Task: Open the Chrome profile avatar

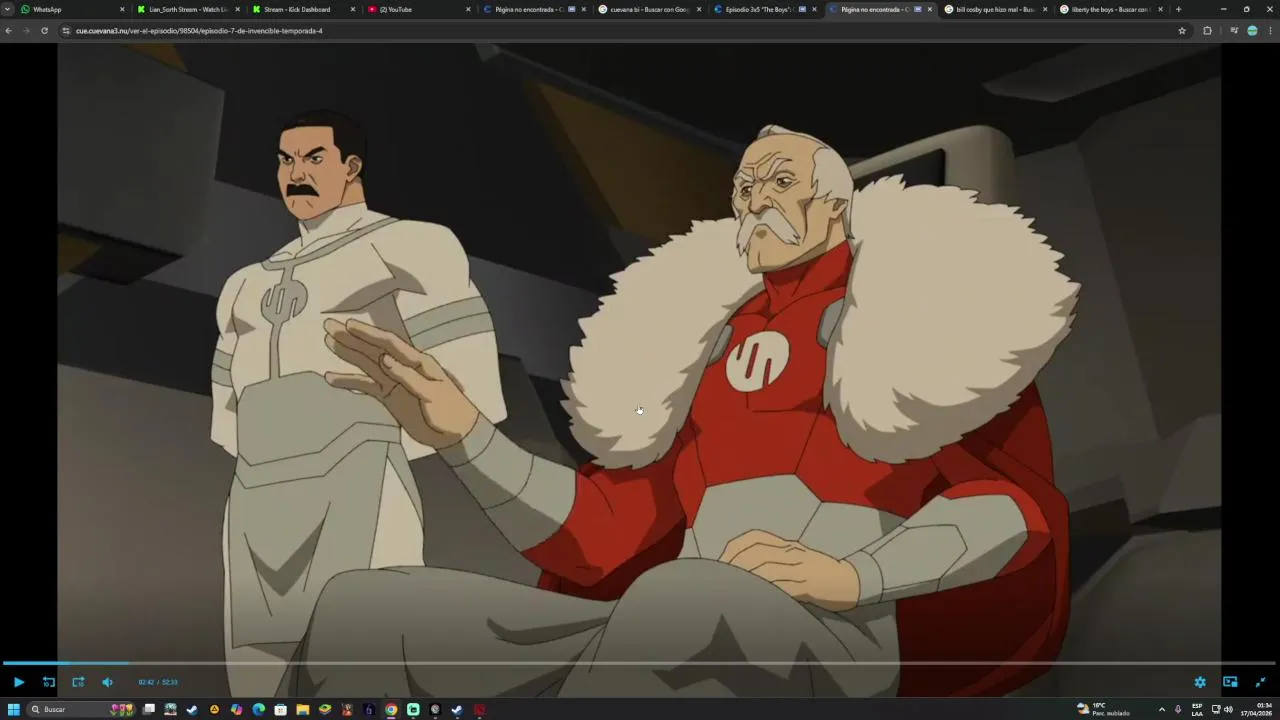Action: point(1252,31)
